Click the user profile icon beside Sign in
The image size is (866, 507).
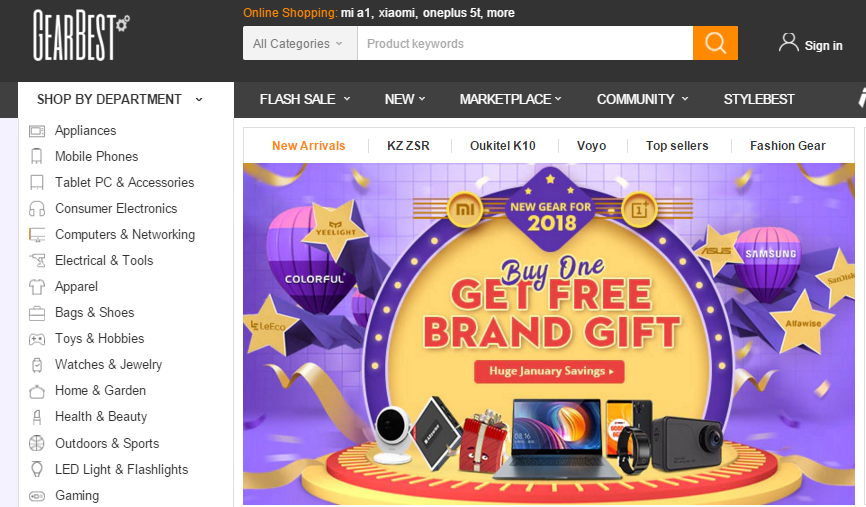tap(789, 43)
